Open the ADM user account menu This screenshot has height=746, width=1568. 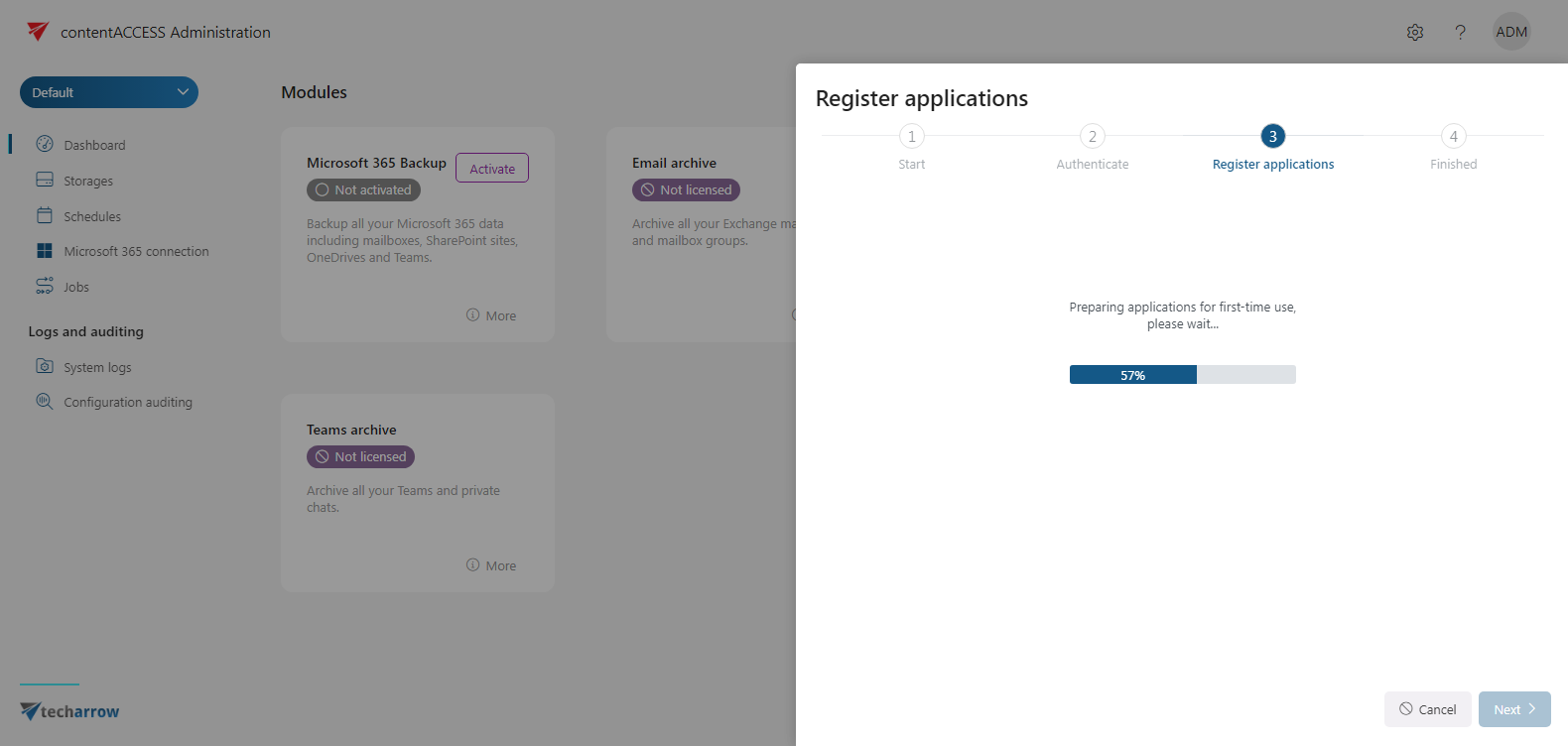[1511, 32]
